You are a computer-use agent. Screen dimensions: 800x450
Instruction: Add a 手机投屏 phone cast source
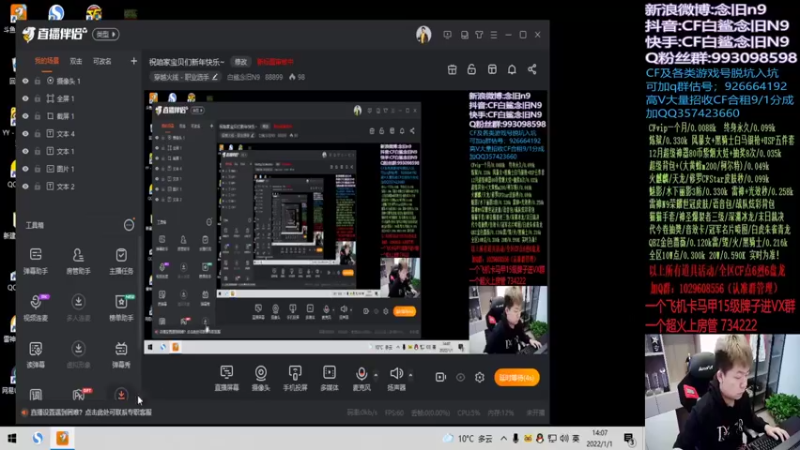(295, 378)
